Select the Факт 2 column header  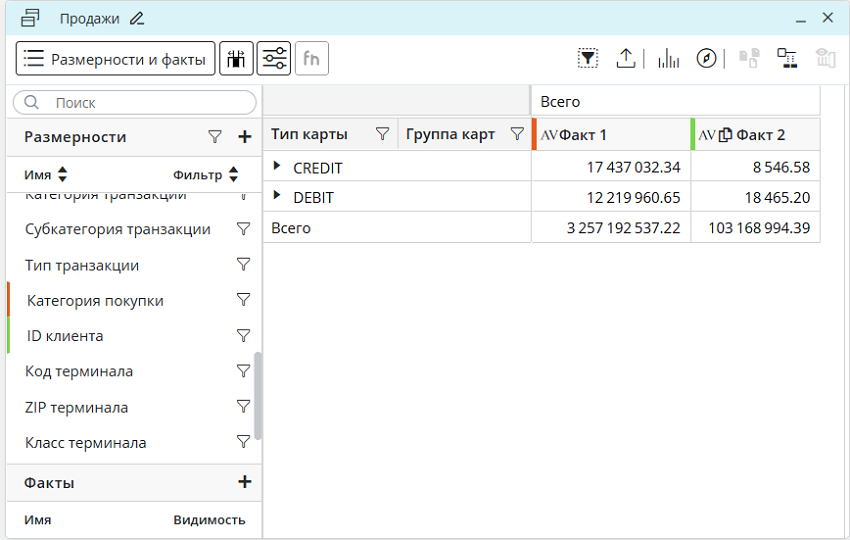[760, 135]
